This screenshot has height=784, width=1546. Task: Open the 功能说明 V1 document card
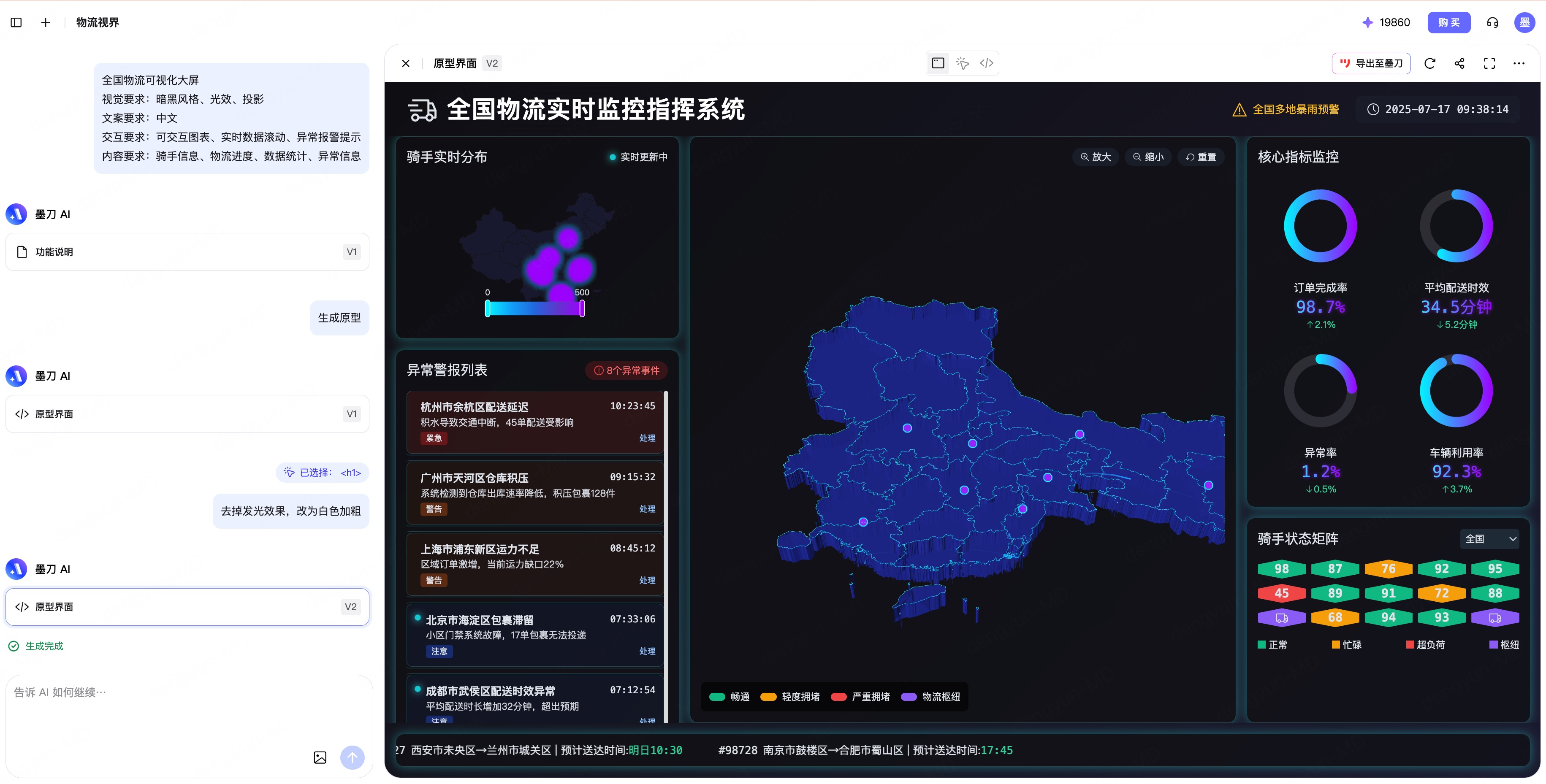pyautogui.click(x=187, y=252)
